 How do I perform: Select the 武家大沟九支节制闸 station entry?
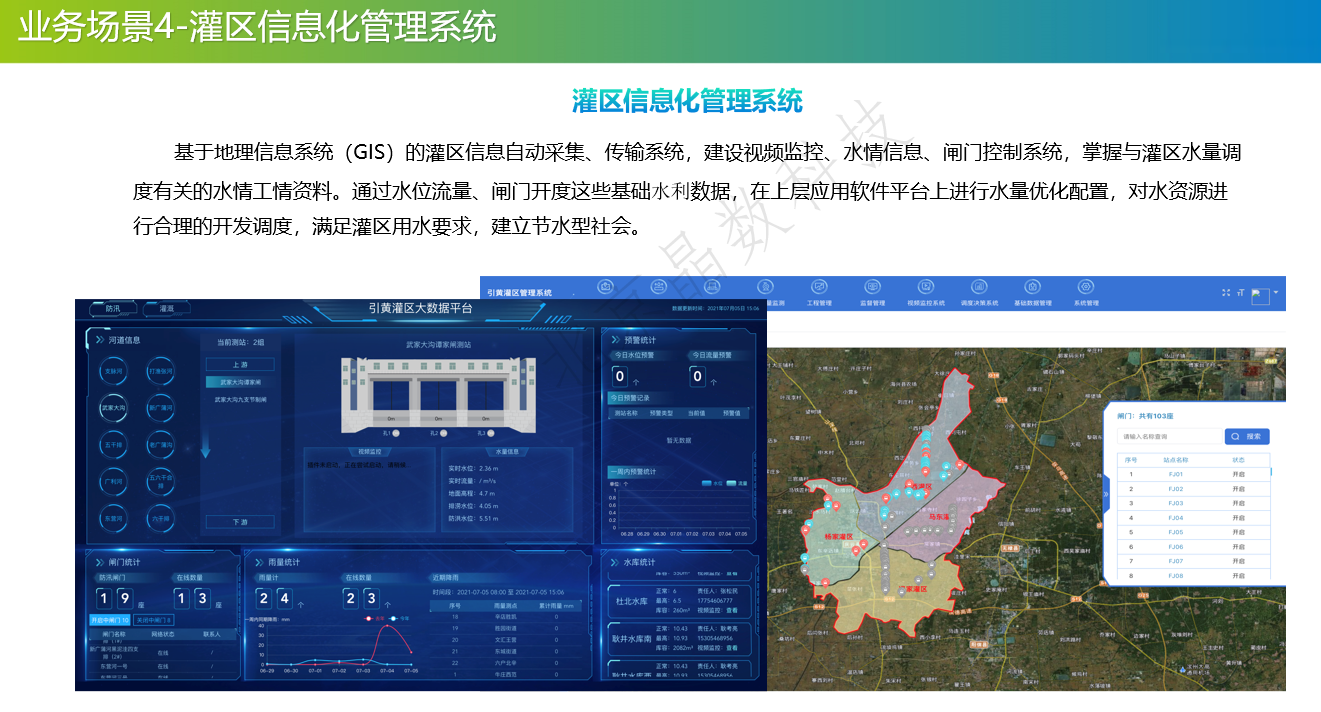[x=240, y=400]
